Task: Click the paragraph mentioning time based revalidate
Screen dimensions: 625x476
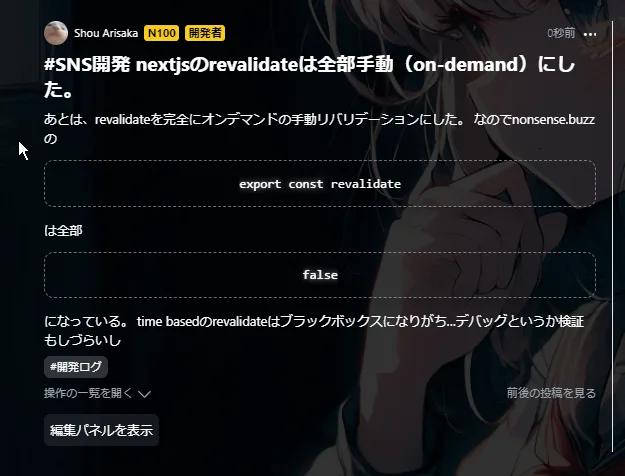Action: coord(314,330)
